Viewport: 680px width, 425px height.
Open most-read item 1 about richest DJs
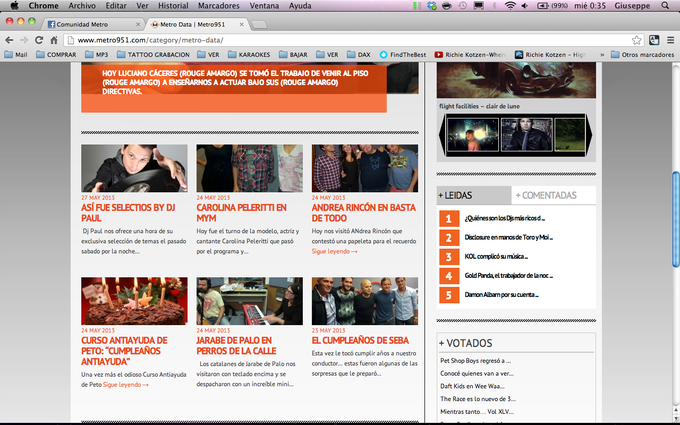click(x=505, y=218)
